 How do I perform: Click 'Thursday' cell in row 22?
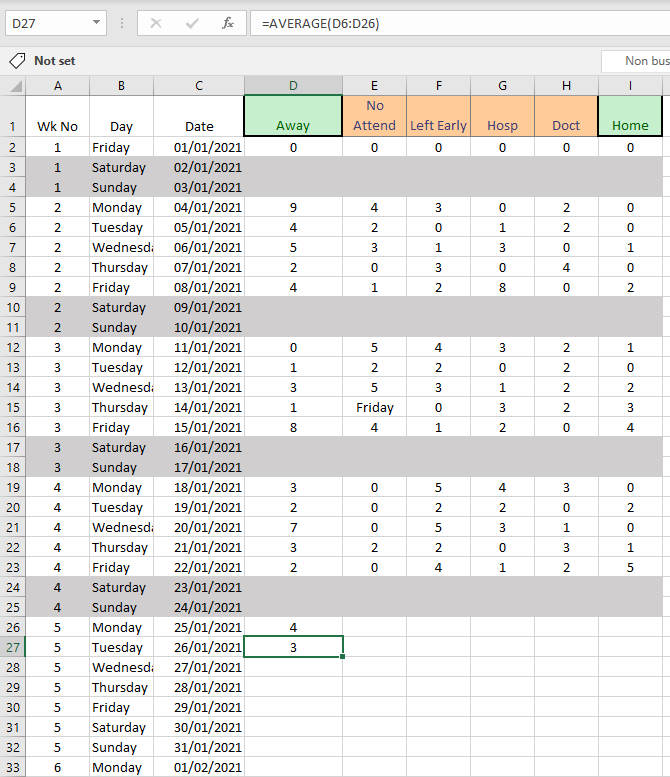[x=121, y=547]
